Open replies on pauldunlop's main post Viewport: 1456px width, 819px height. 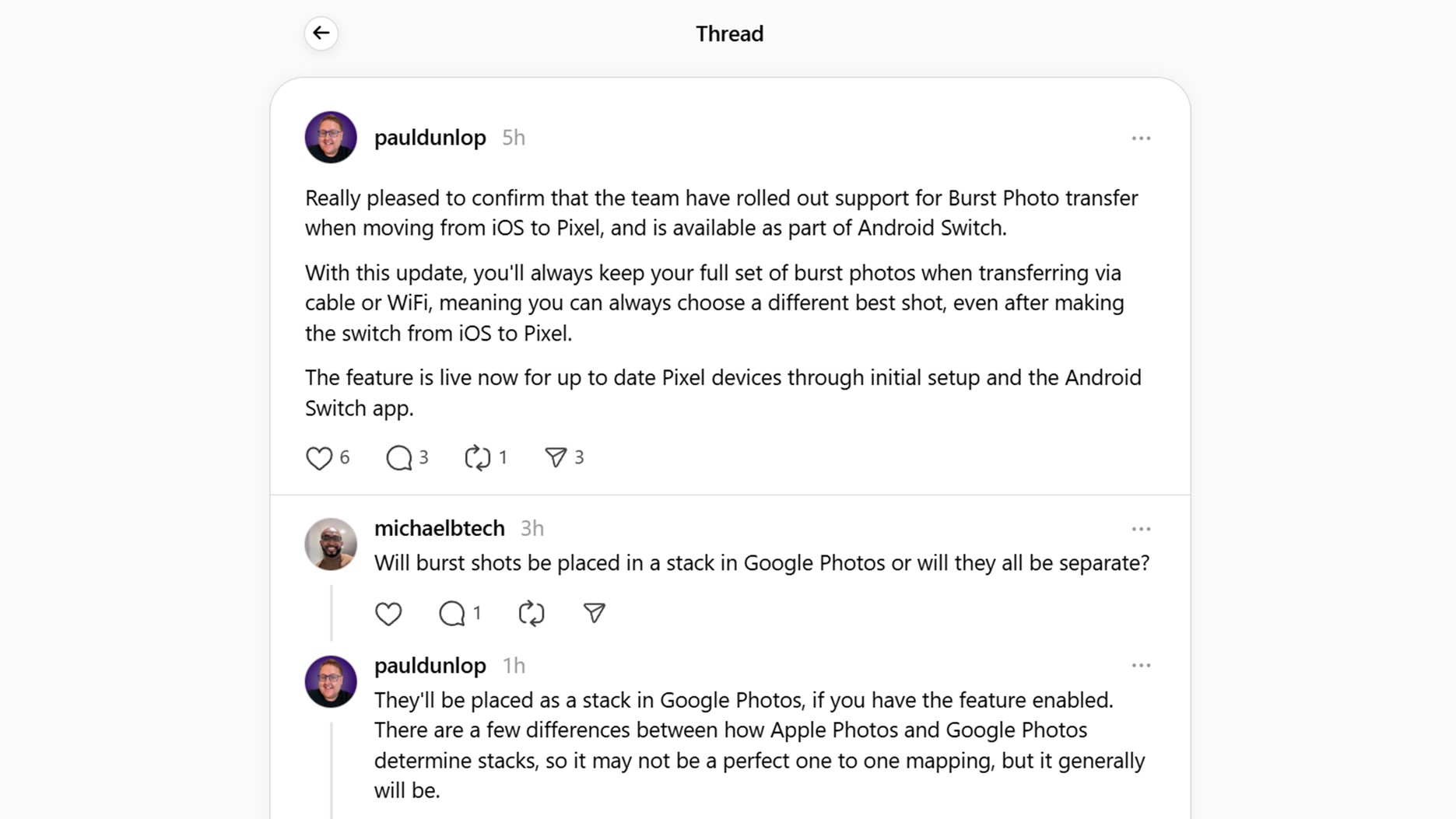coord(399,458)
